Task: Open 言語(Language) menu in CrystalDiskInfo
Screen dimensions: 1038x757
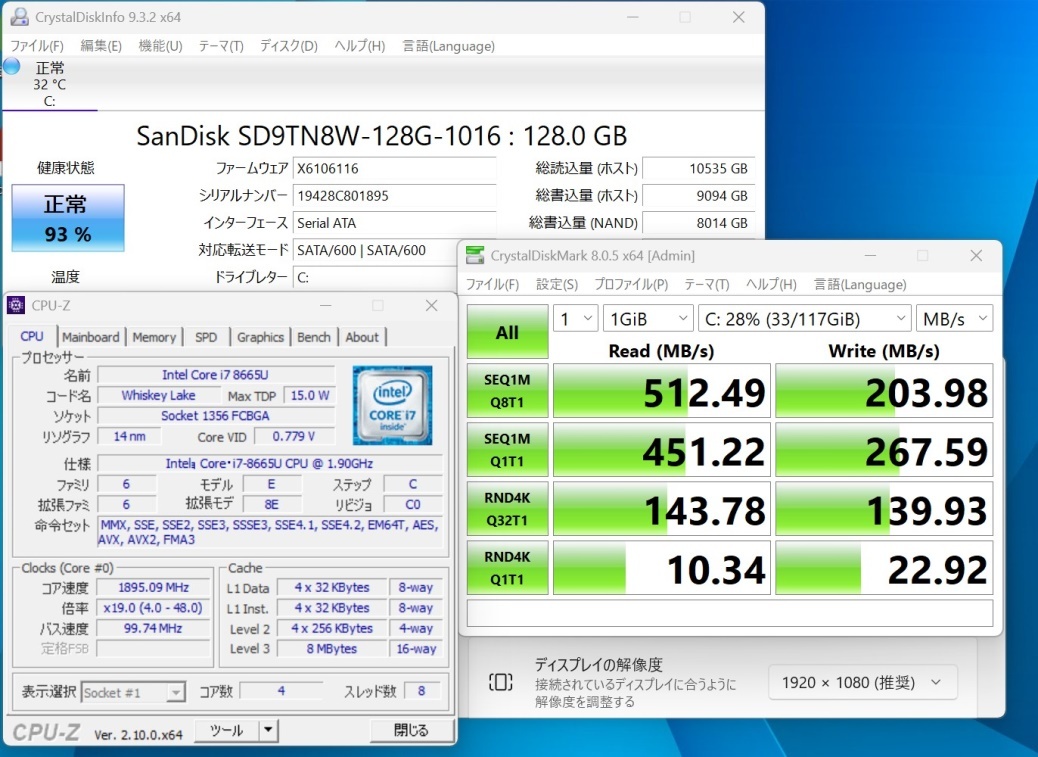Action: tap(448, 46)
